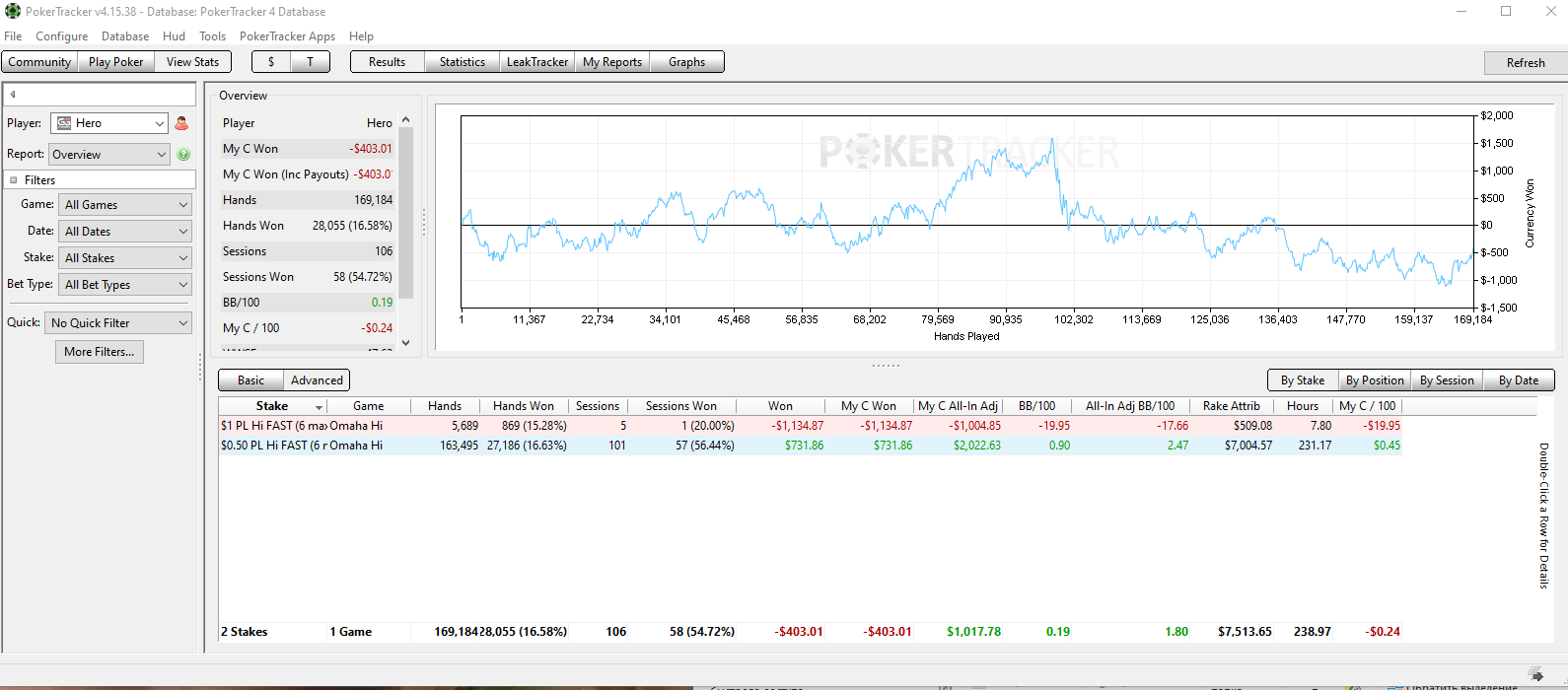Select the Basic stats toggle
The image size is (1568, 690).
pyautogui.click(x=250, y=380)
